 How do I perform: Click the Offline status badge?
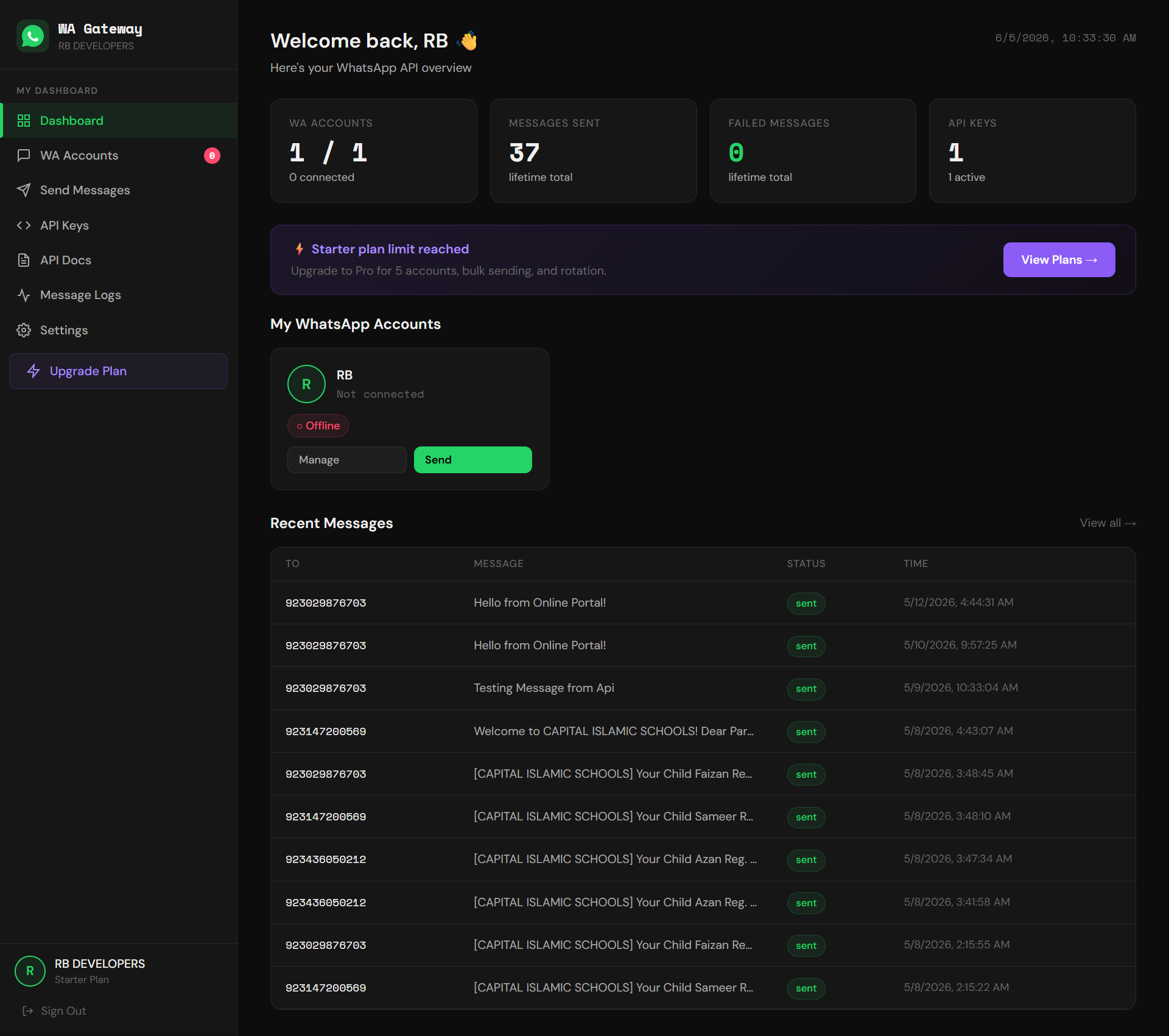pos(318,426)
